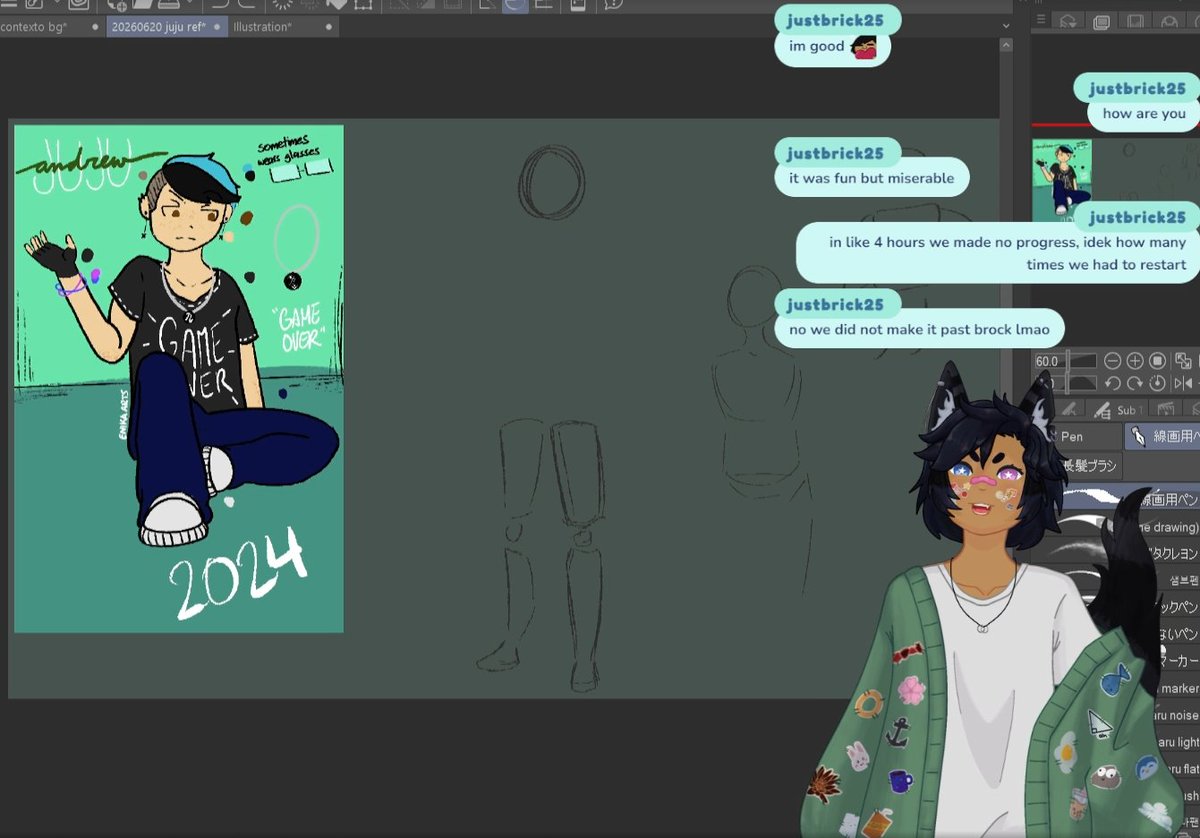Image resolution: width=1200 pixels, height=838 pixels.
Task: Select the third palette tab icon in right panel
Action: [x=1135, y=21]
